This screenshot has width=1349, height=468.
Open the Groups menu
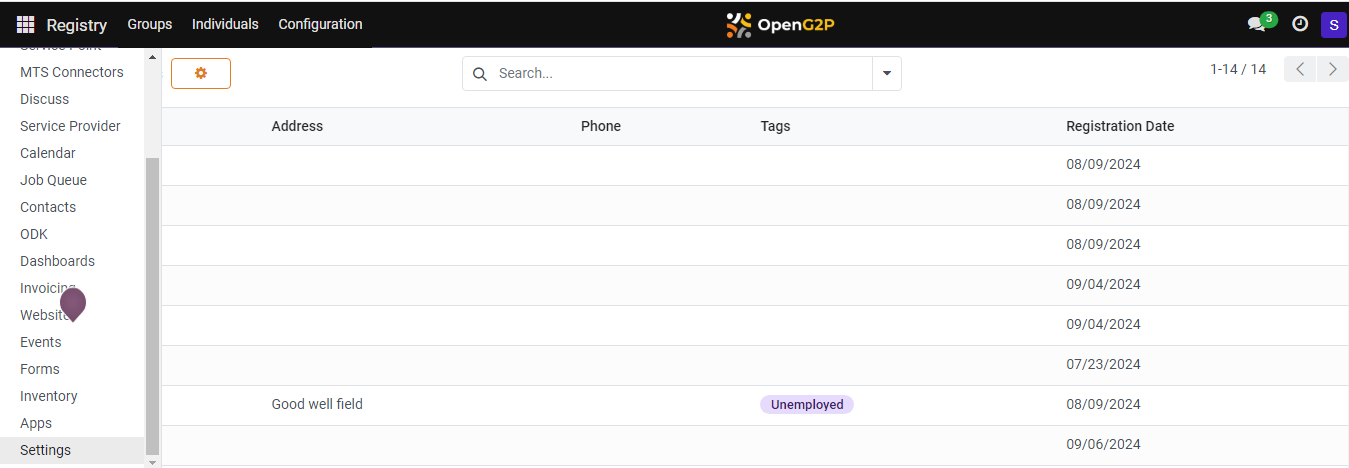coord(150,24)
